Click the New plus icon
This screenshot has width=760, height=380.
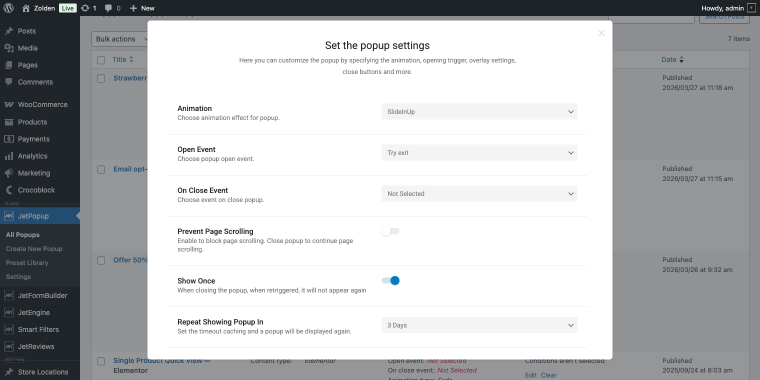pyautogui.click(x=133, y=8)
